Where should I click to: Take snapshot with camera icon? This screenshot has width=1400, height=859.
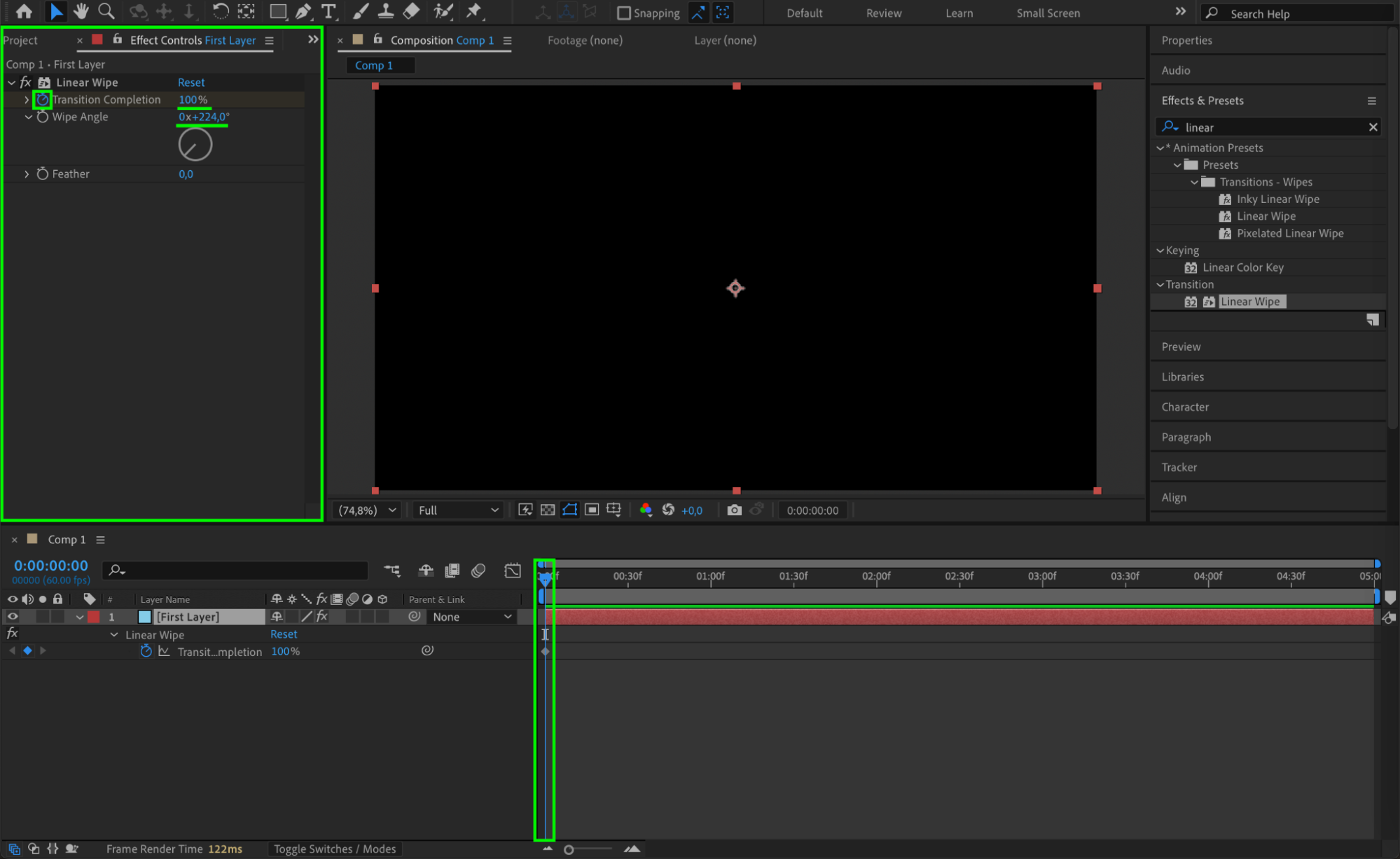tap(733, 510)
